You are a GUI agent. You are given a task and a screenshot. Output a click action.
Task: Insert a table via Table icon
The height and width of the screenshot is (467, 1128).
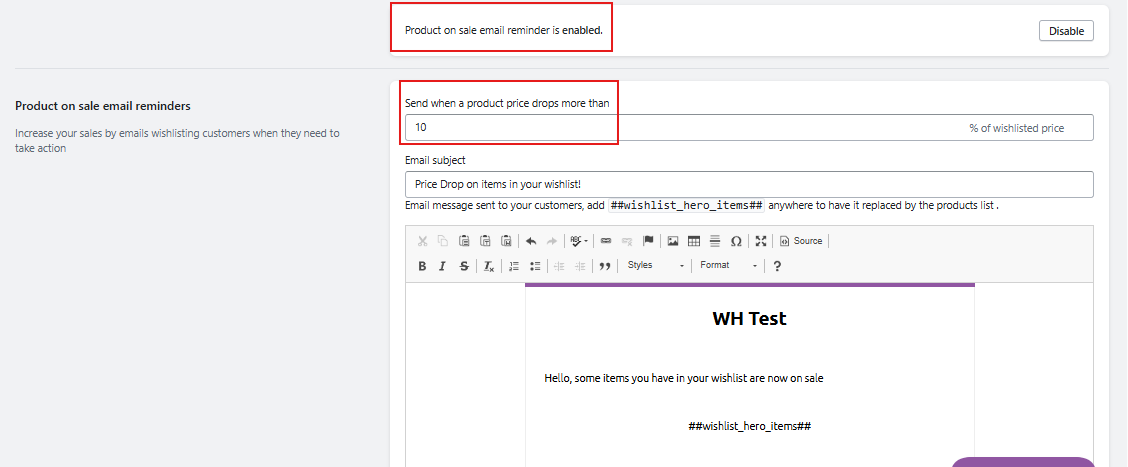(694, 241)
